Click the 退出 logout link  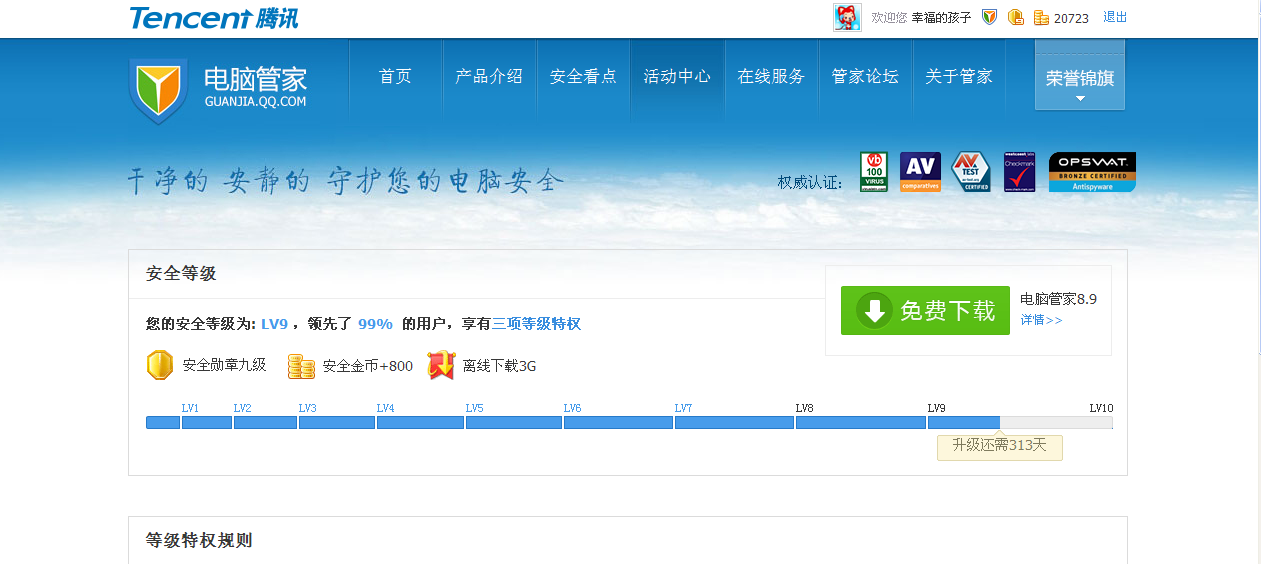[1115, 17]
